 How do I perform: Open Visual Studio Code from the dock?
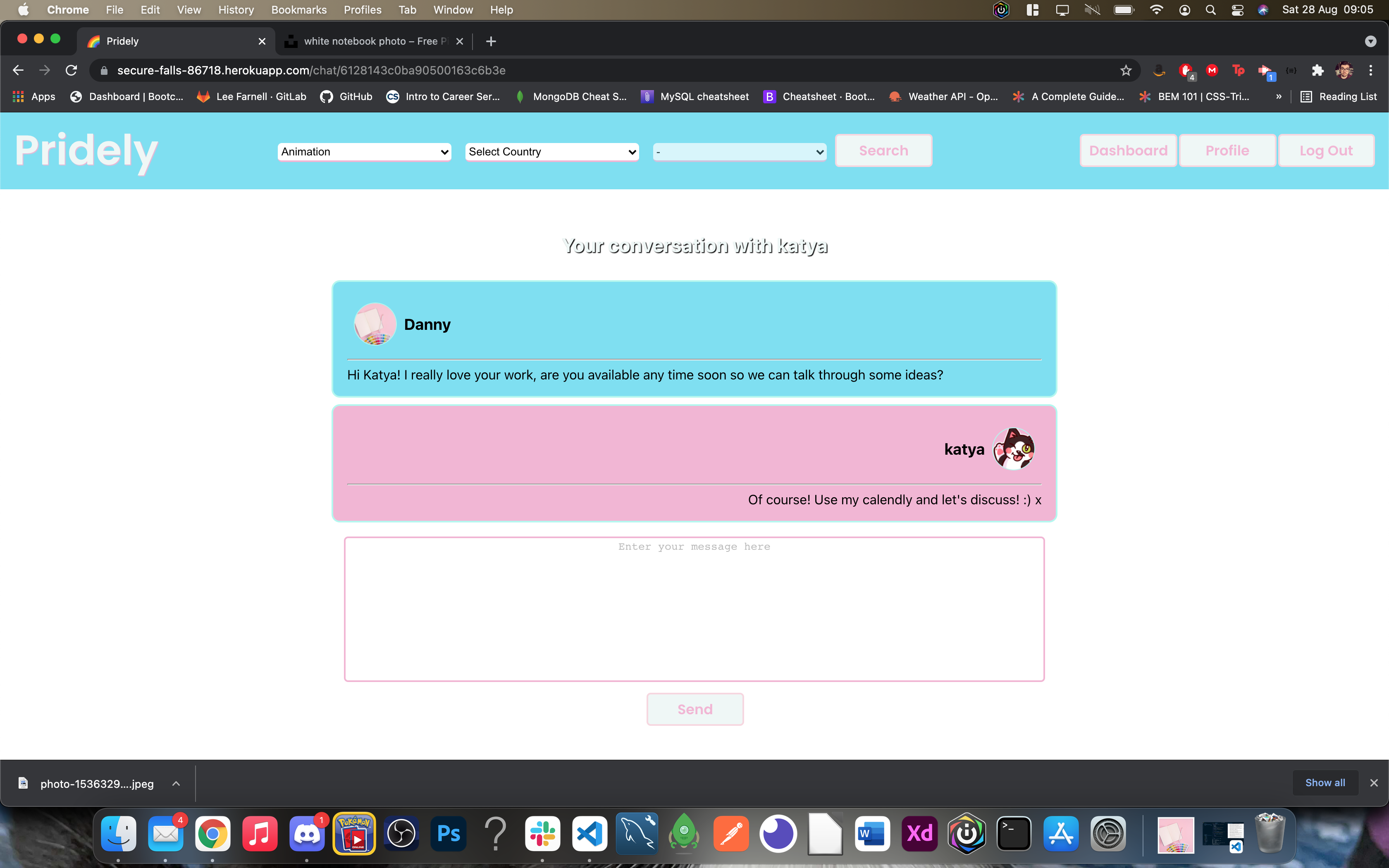tap(589, 834)
